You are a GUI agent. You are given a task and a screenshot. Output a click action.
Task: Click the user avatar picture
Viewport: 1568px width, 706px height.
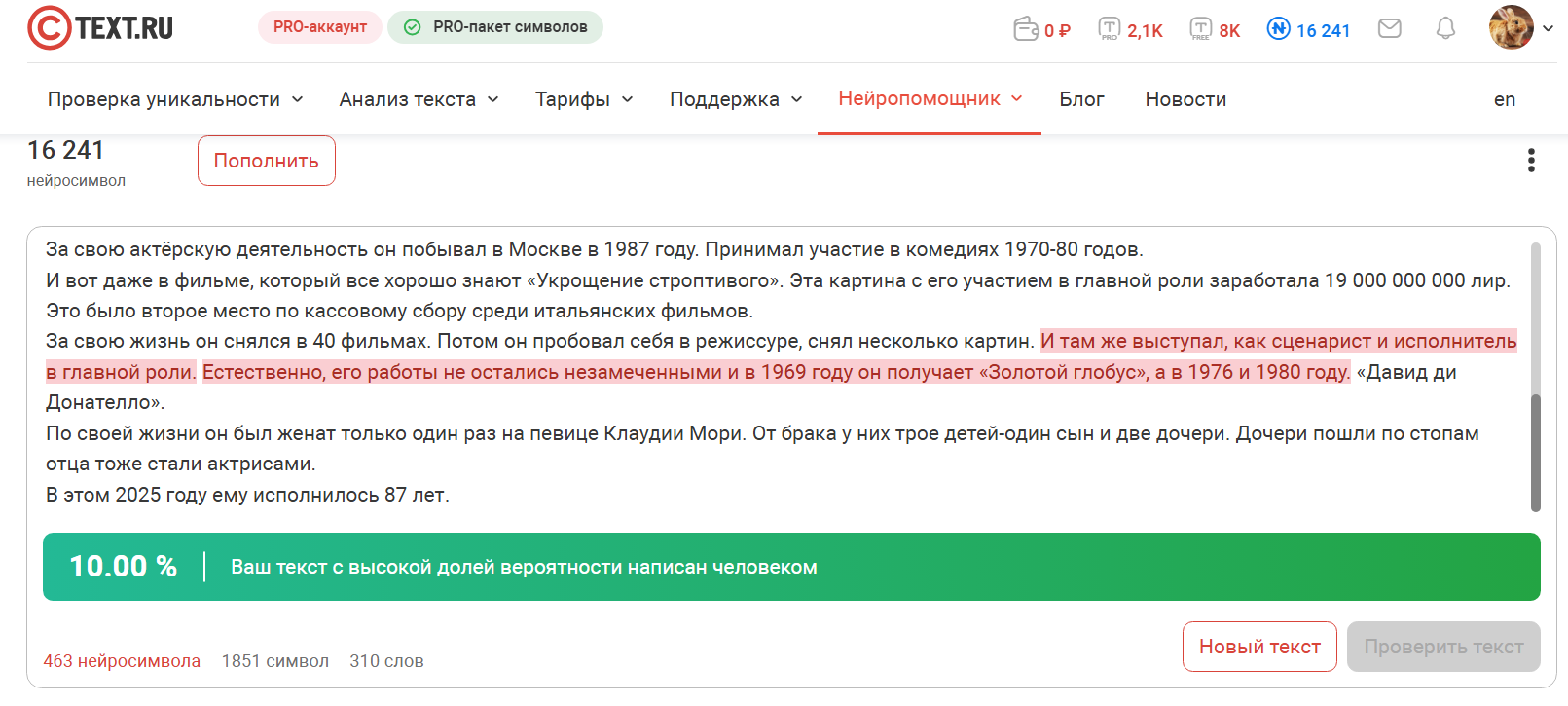[1511, 27]
